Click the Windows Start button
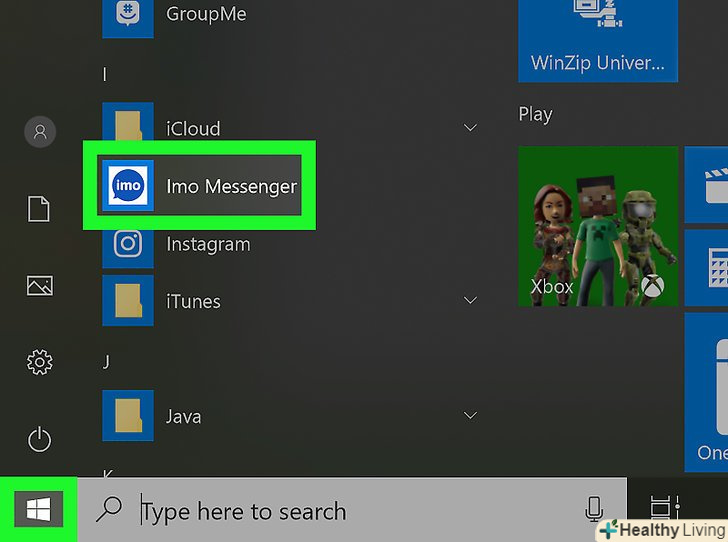The height and width of the screenshot is (542, 728). pos(39,509)
